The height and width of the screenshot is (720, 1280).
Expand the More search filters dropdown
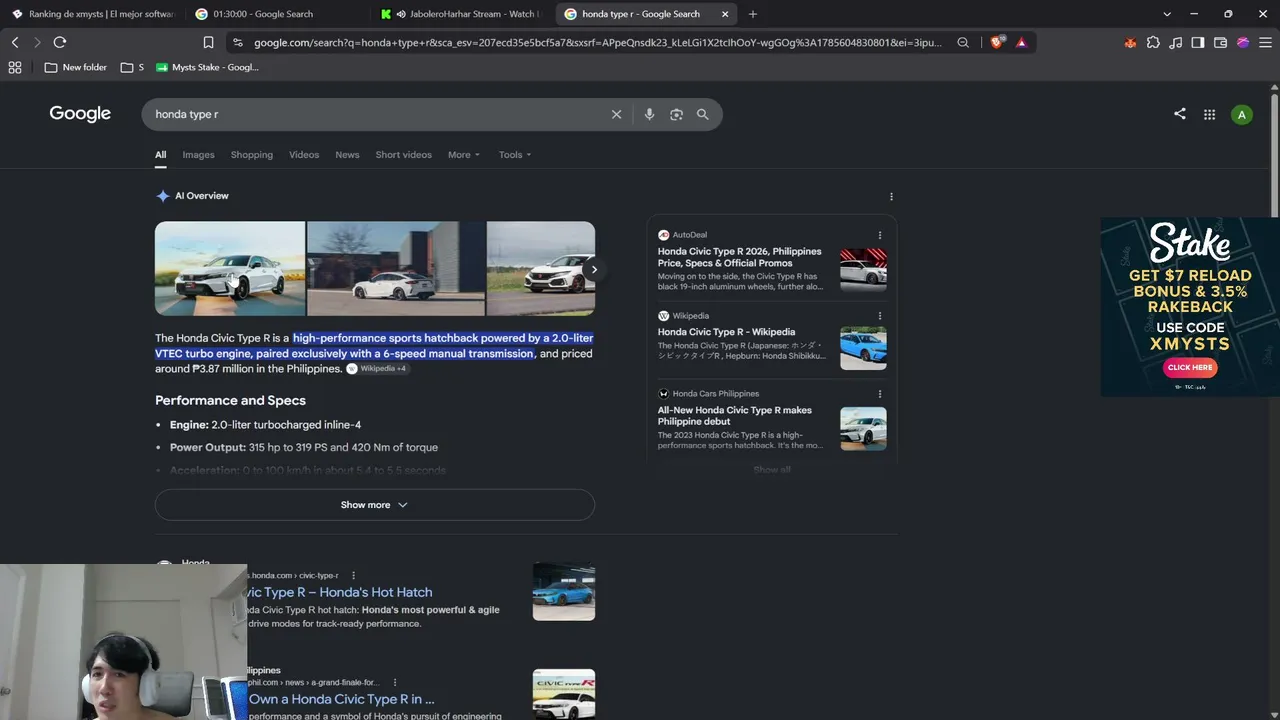[464, 155]
